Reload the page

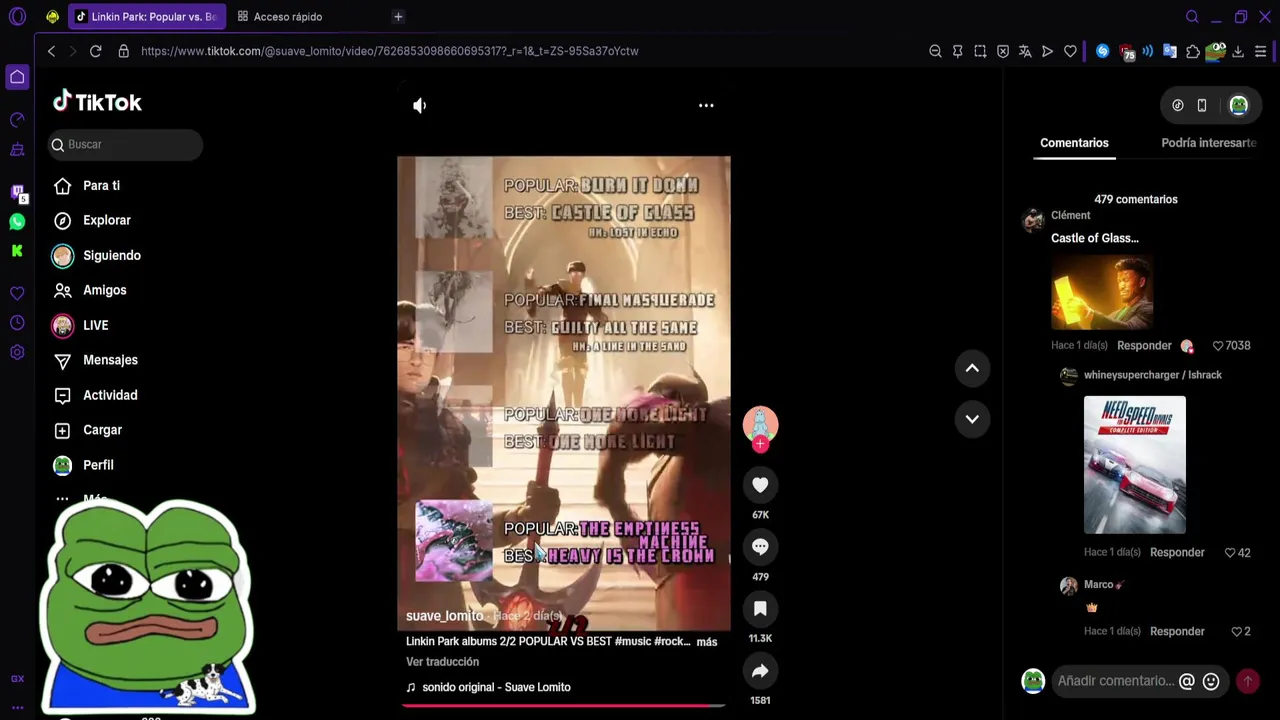point(96,51)
